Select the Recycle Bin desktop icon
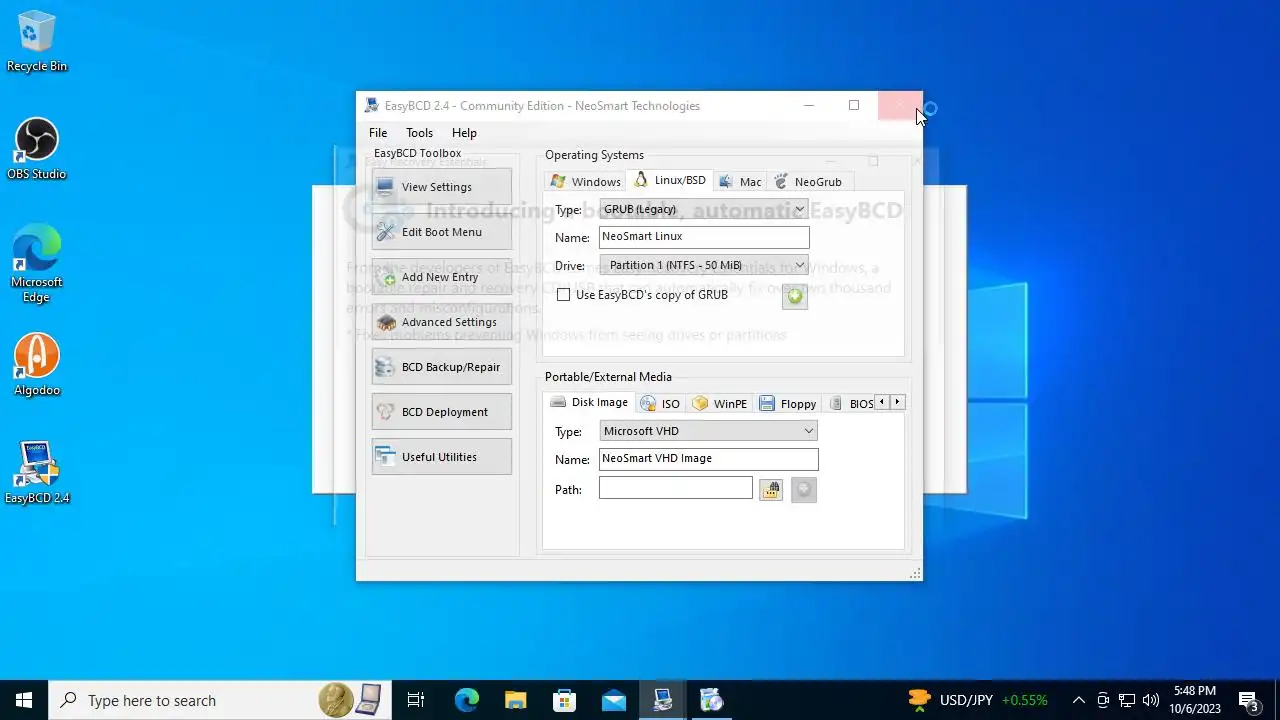The width and height of the screenshot is (1280, 720). pyautogui.click(x=37, y=42)
